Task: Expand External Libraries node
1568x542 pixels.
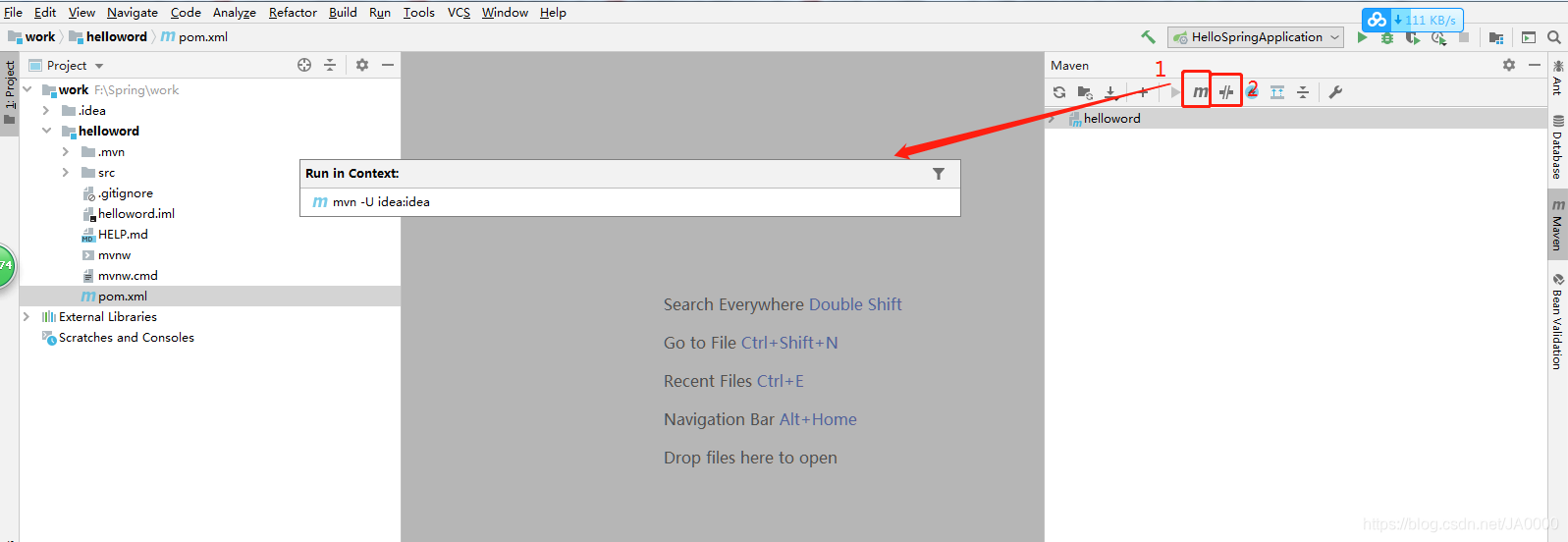Action: (x=27, y=316)
